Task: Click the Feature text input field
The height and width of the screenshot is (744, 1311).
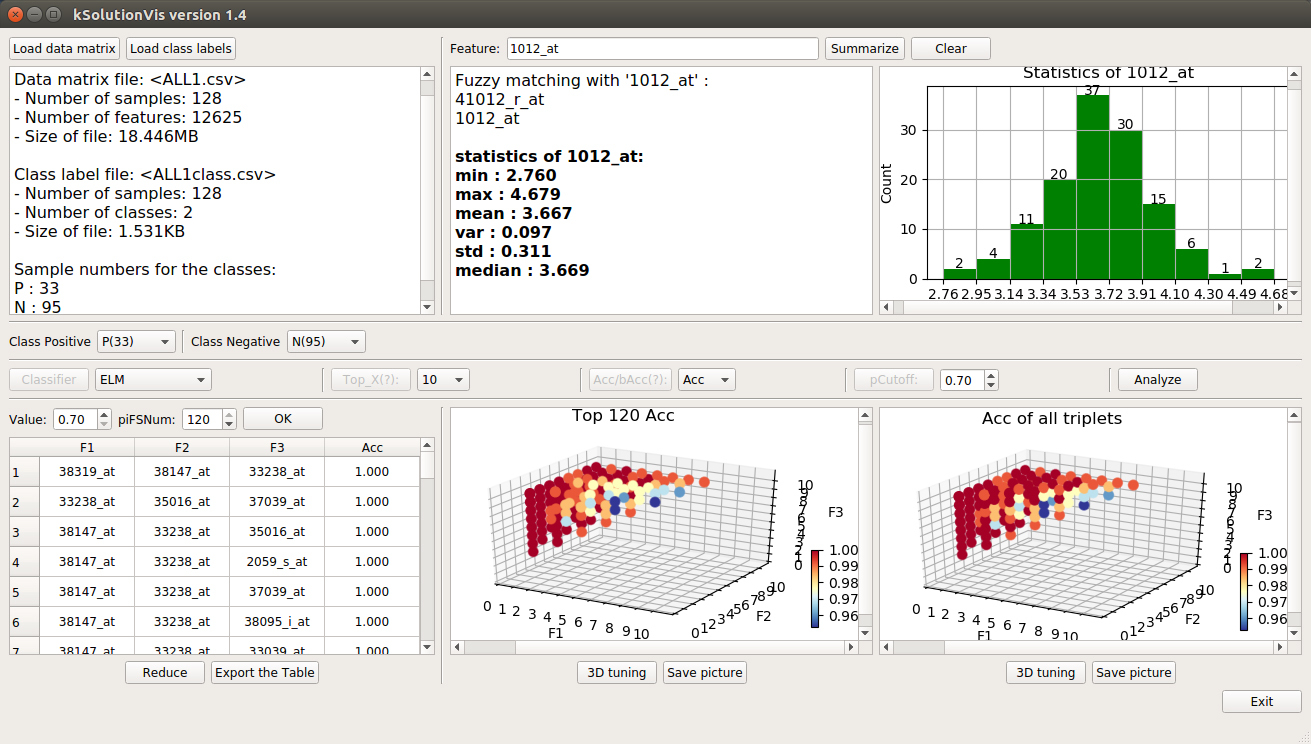Action: pos(662,48)
